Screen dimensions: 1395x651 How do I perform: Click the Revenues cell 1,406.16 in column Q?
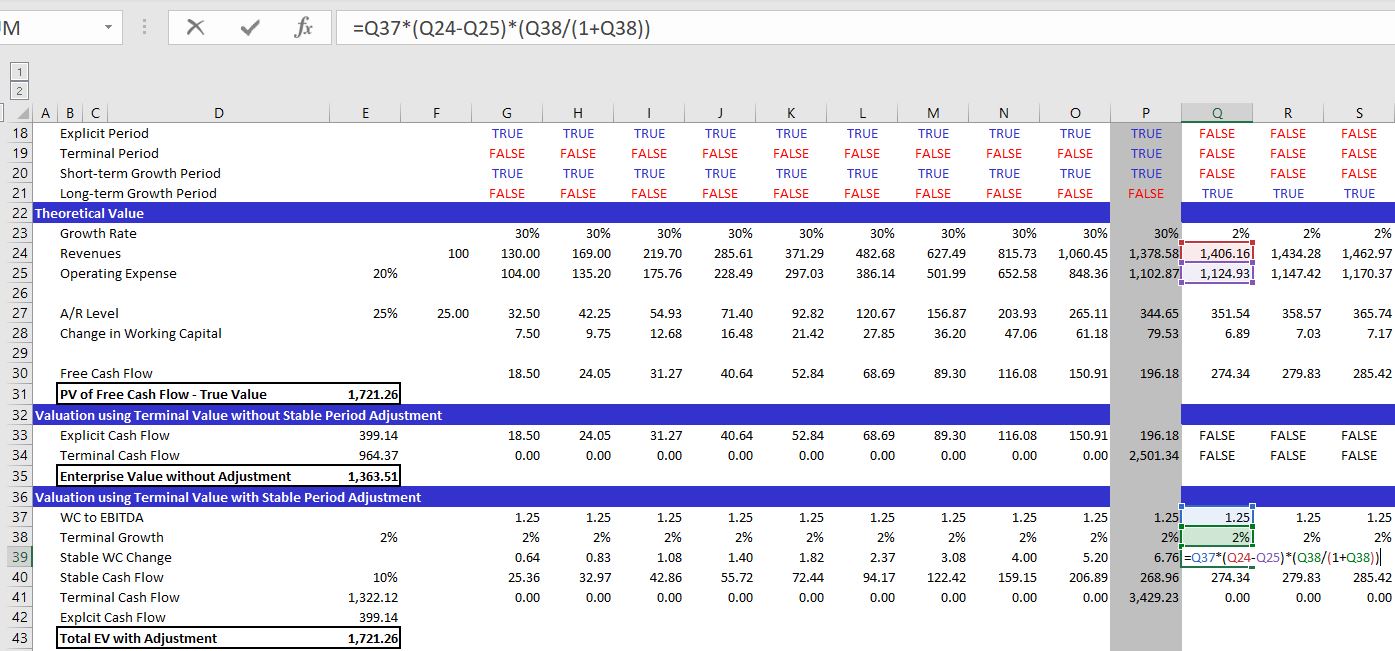click(x=1217, y=254)
